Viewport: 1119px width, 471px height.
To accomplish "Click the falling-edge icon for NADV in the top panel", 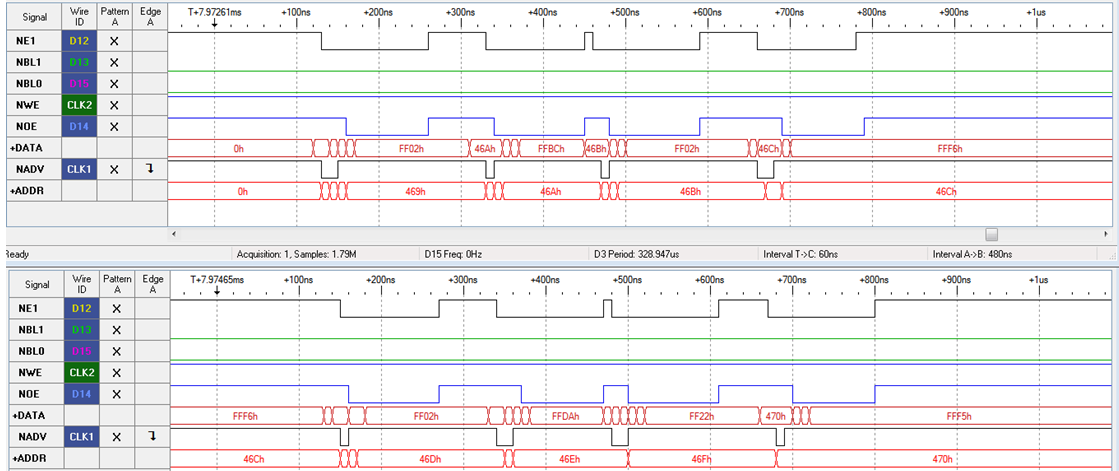I will pyautogui.click(x=151, y=169).
